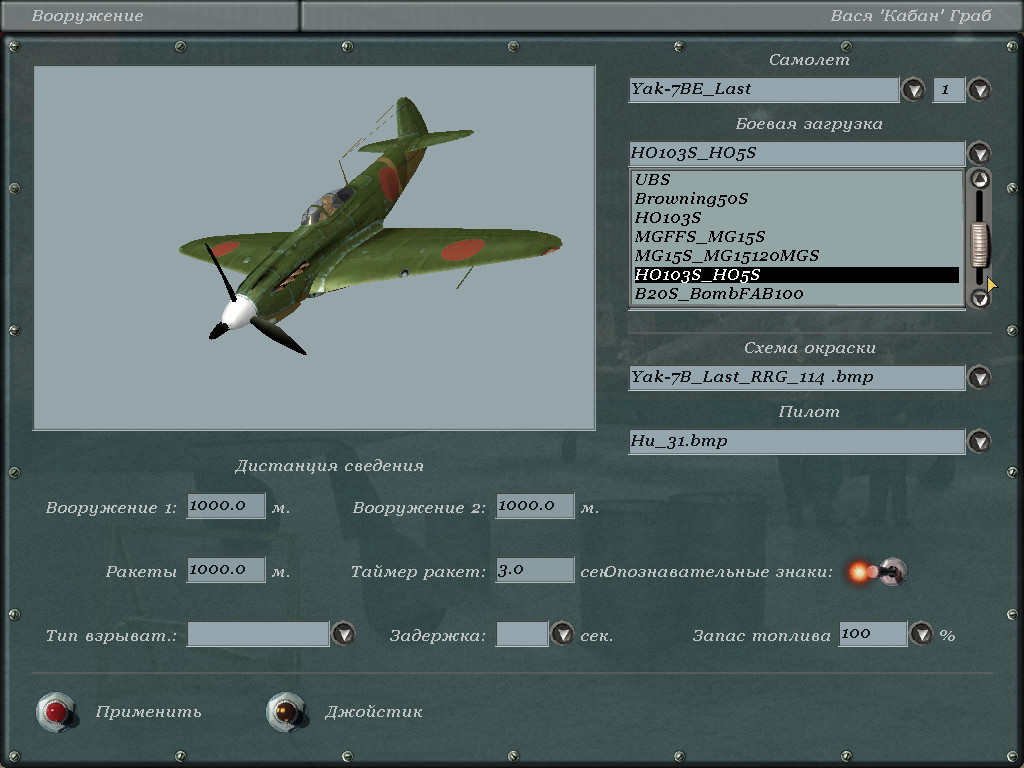Image resolution: width=1024 pixels, height=768 pixels.
Task: Click the loadout list scroll-down arrow
Action: (979, 298)
